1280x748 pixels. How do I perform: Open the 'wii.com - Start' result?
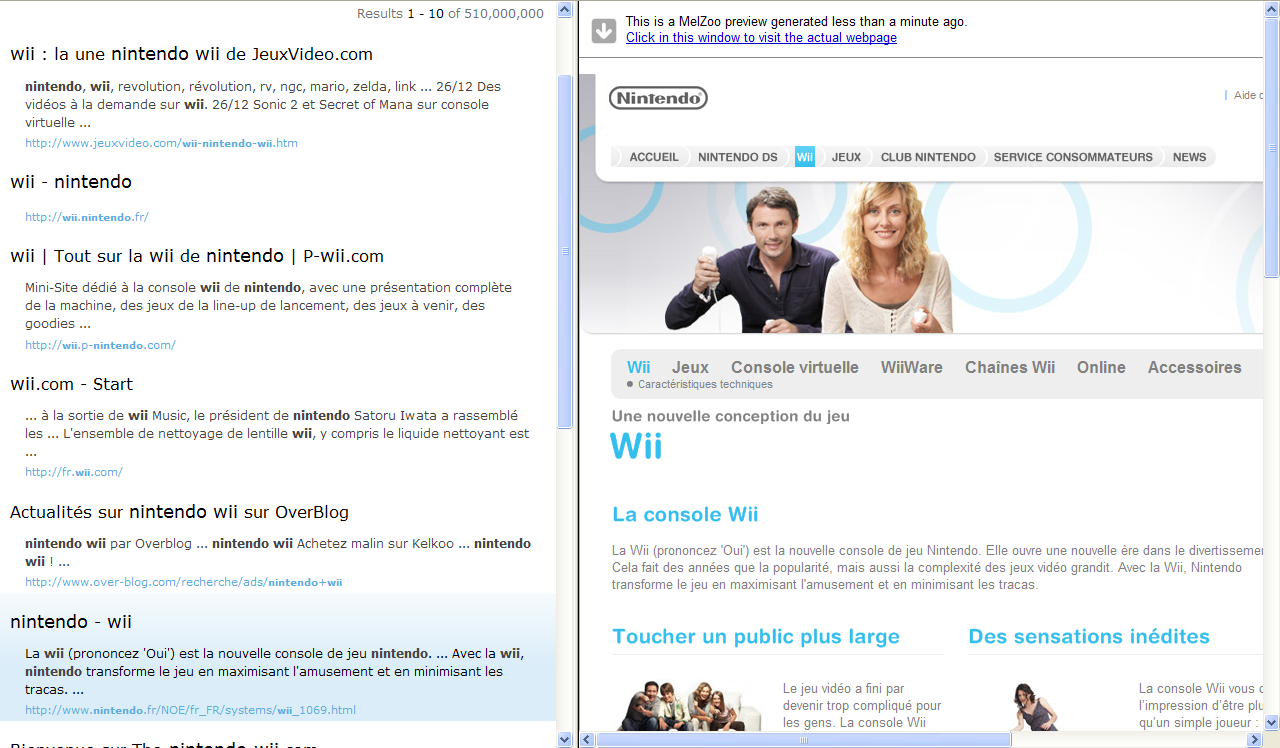coord(71,384)
